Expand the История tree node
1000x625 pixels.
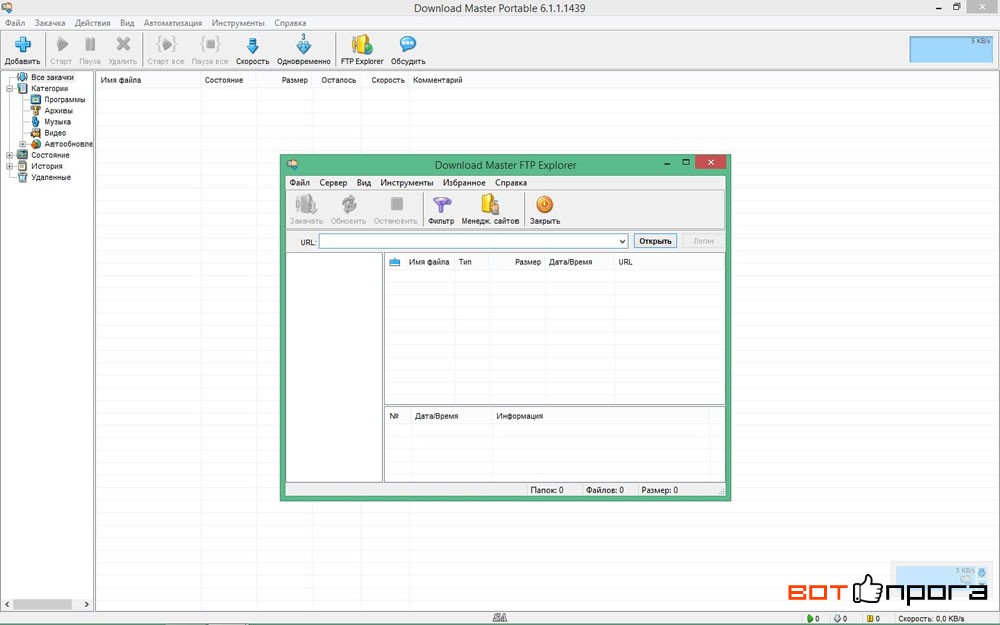(10, 166)
